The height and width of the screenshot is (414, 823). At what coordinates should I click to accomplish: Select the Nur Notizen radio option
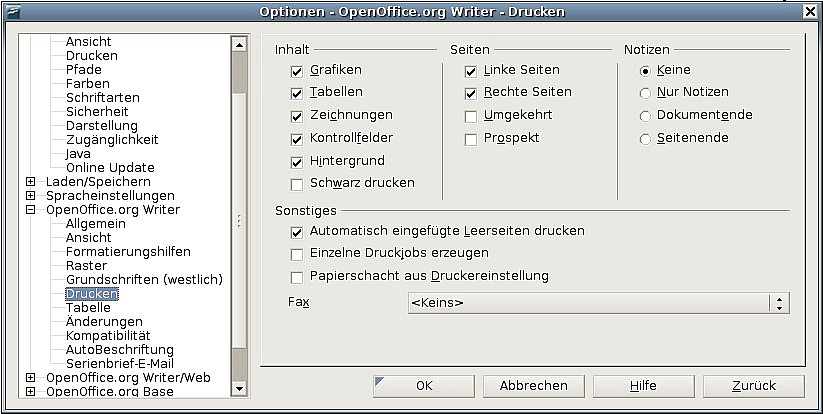pyautogui.click(x=646, y=93)
